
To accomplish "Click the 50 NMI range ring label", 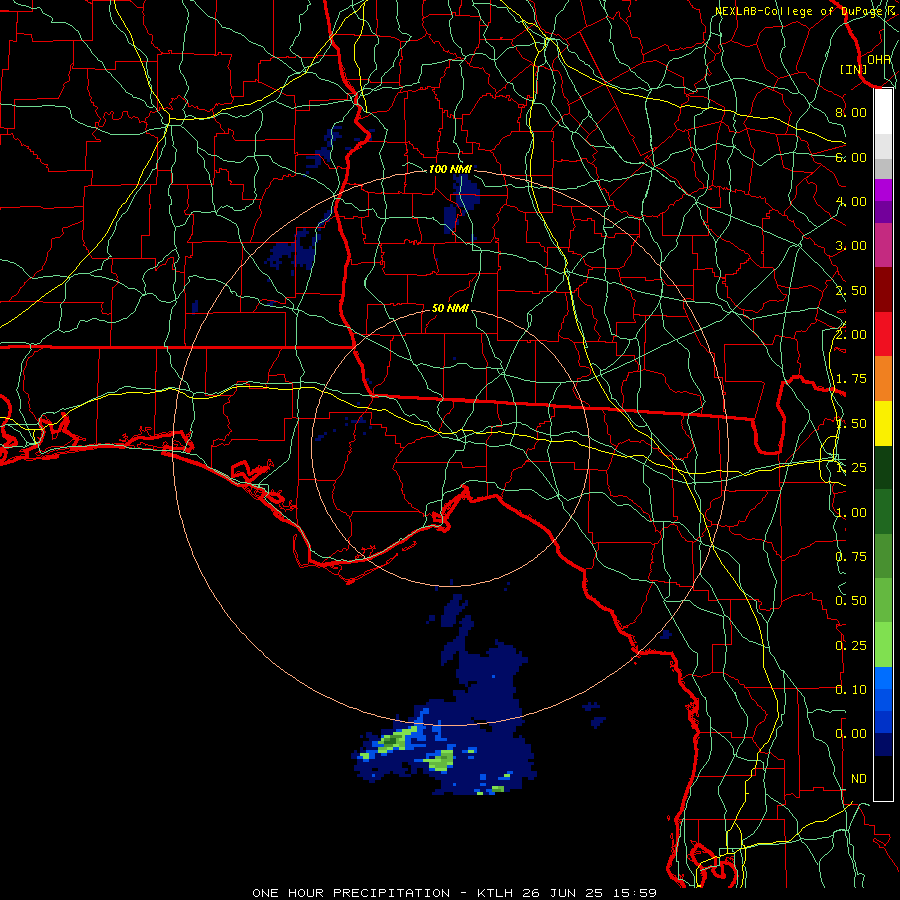I will pos(450,308).
